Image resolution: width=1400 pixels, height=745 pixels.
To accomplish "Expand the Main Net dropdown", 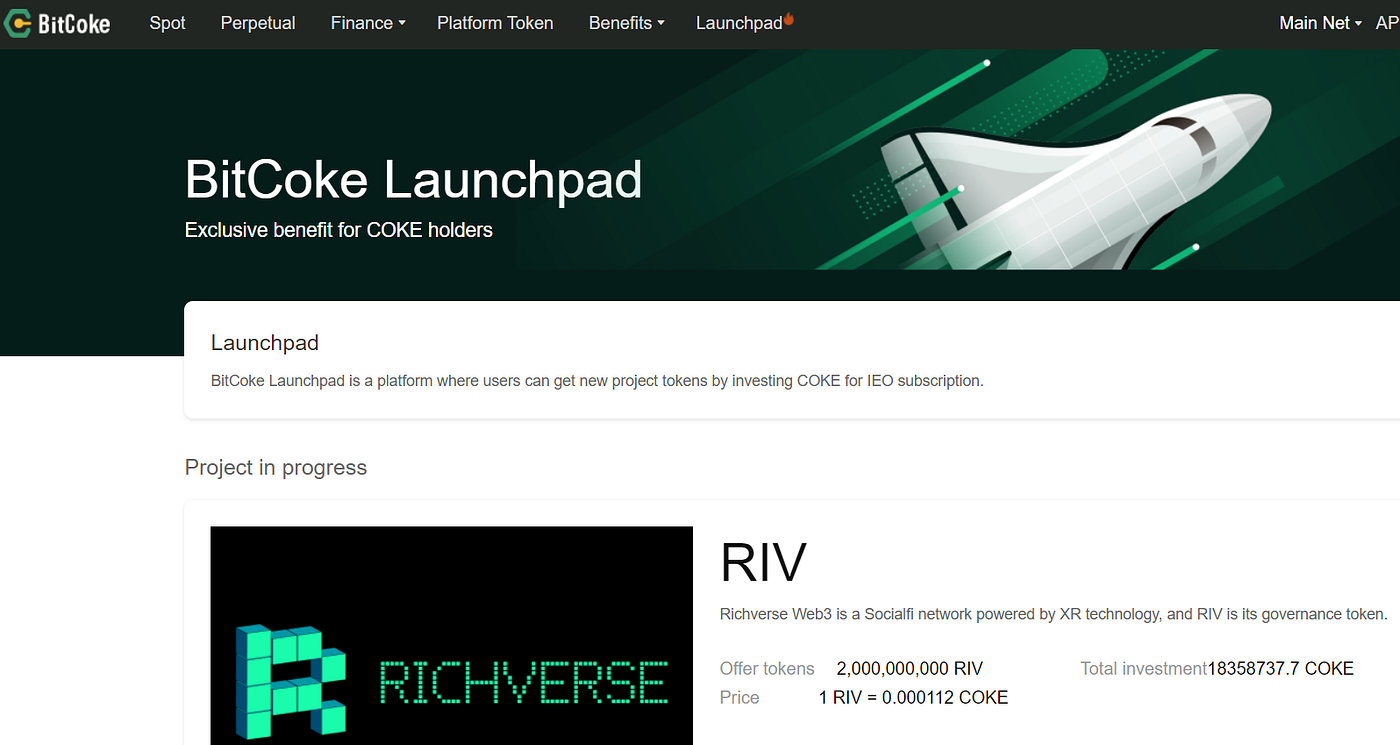I will (x=1320, y=23).
